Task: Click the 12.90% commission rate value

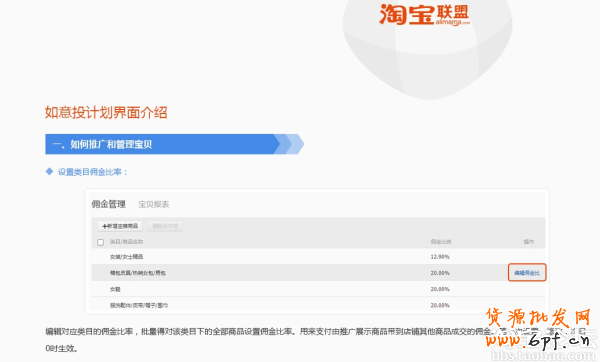Action: click(x=440, y=257)
